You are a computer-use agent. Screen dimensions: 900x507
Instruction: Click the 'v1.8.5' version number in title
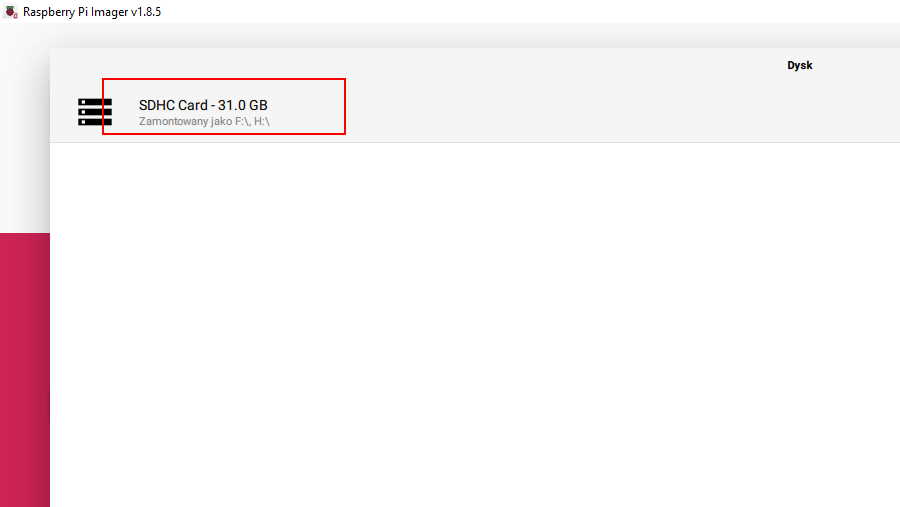click(146, 12)
